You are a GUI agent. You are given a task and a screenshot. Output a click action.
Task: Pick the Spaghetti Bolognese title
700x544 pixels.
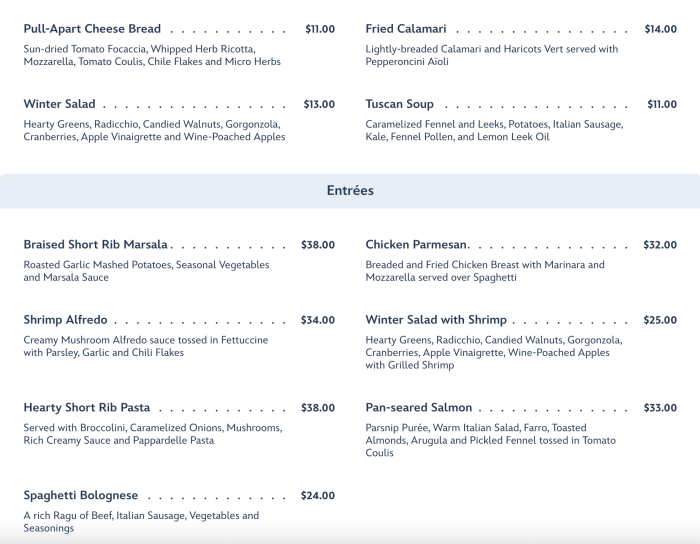coord(81,496)
